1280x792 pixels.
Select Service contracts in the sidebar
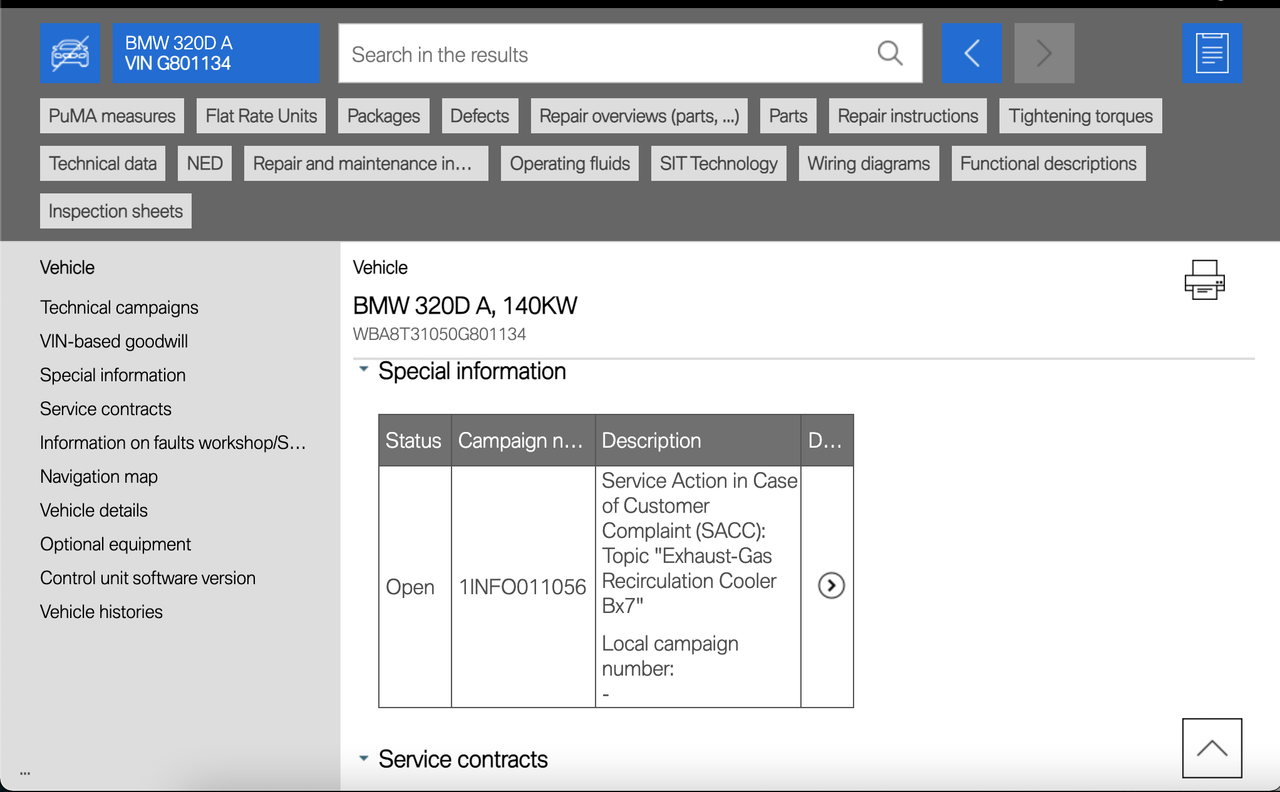click(x=106, y=409)
